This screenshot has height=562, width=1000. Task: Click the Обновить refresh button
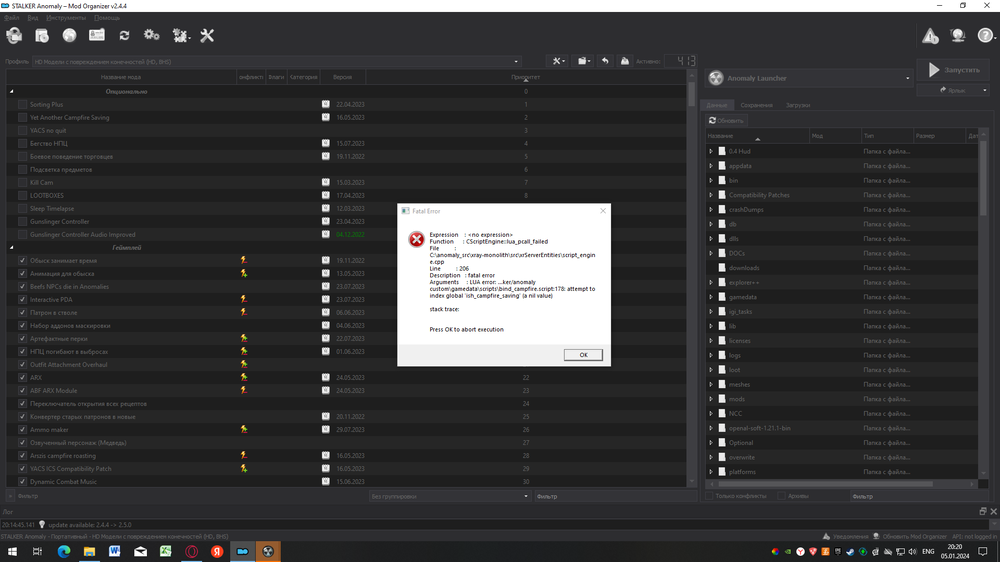[726, 121]
